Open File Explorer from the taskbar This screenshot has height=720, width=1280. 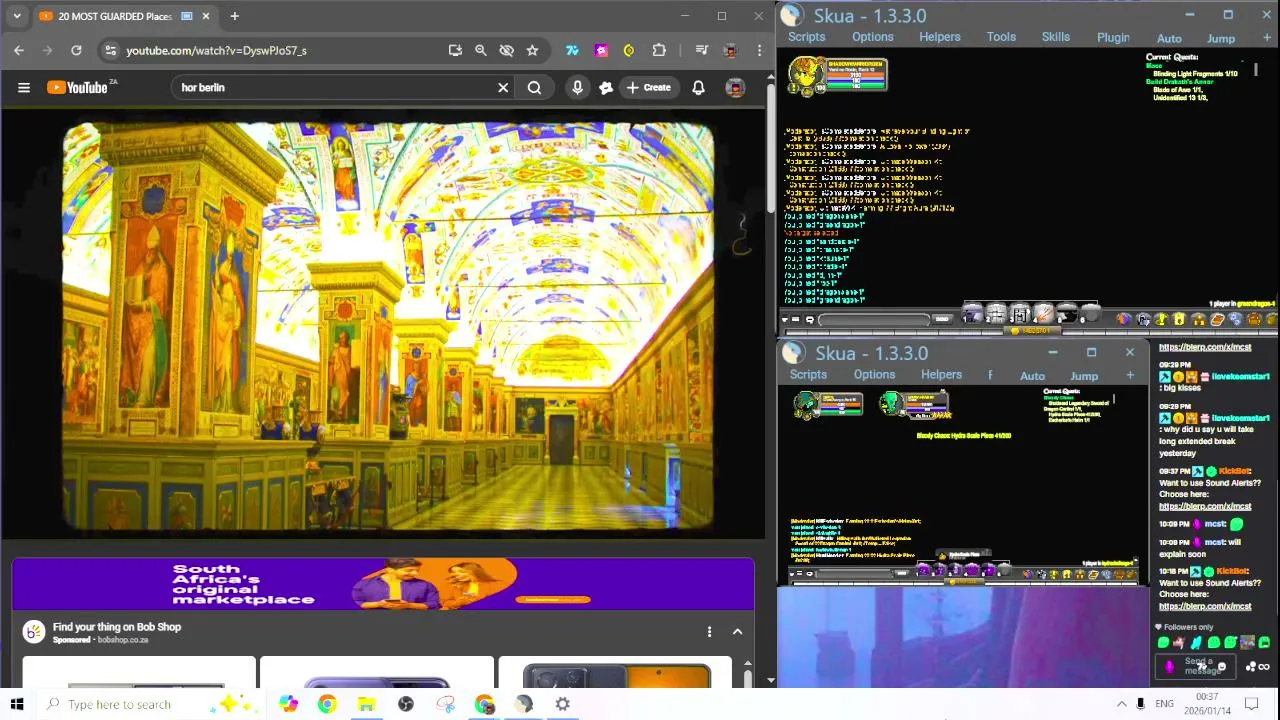coord(366,704)
